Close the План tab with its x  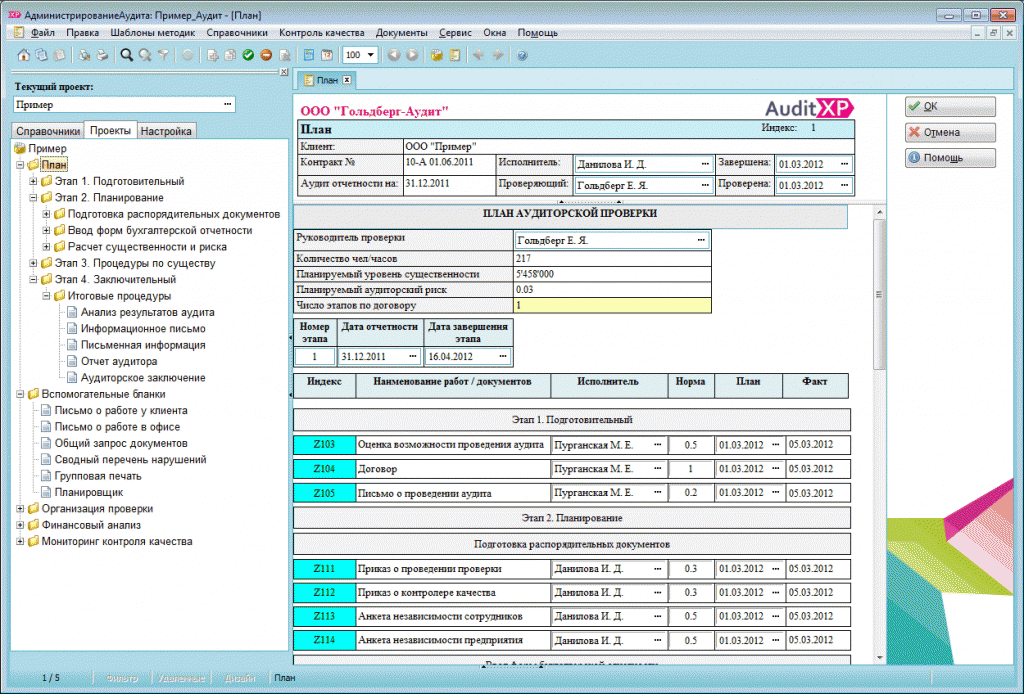click(347, 80)
